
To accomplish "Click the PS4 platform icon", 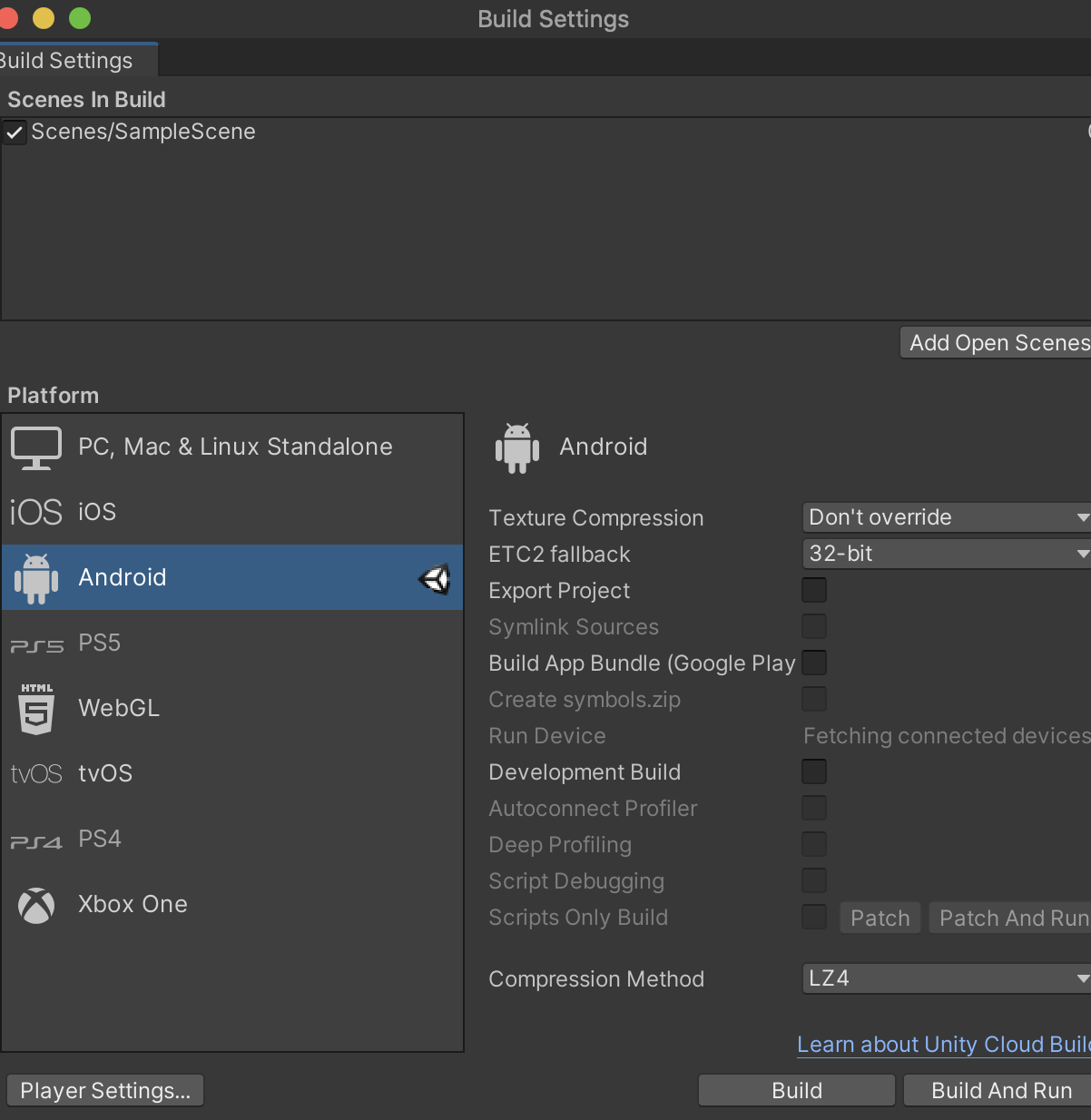I will (36, 841).
